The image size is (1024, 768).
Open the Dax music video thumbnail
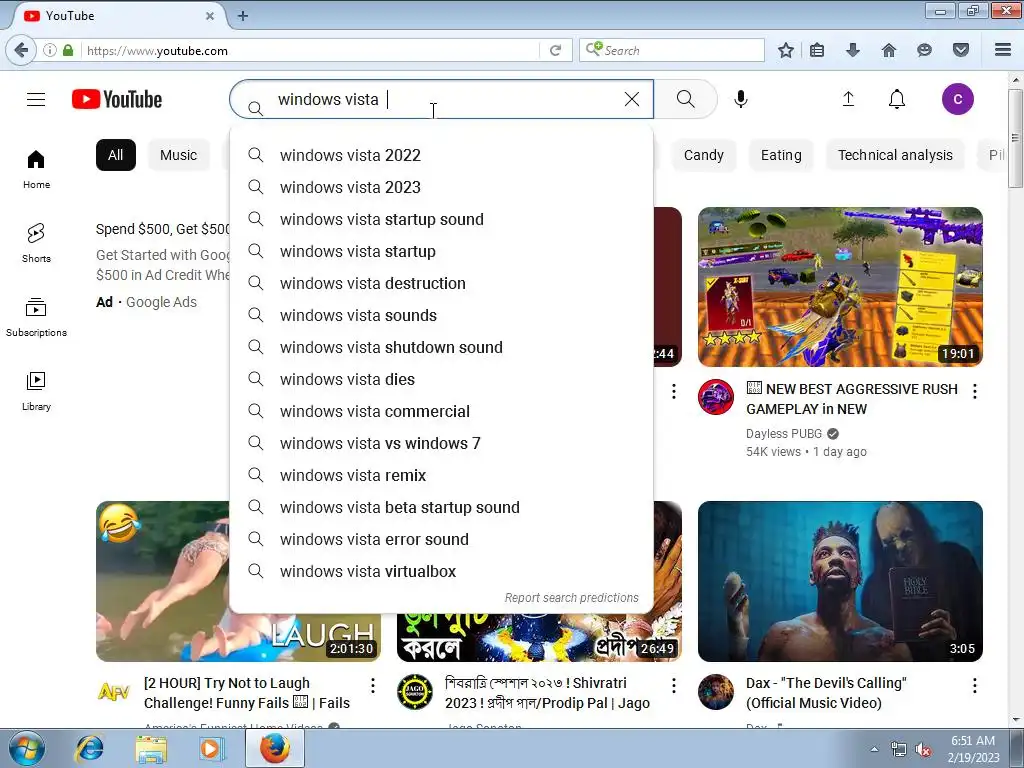click(840, 581)
